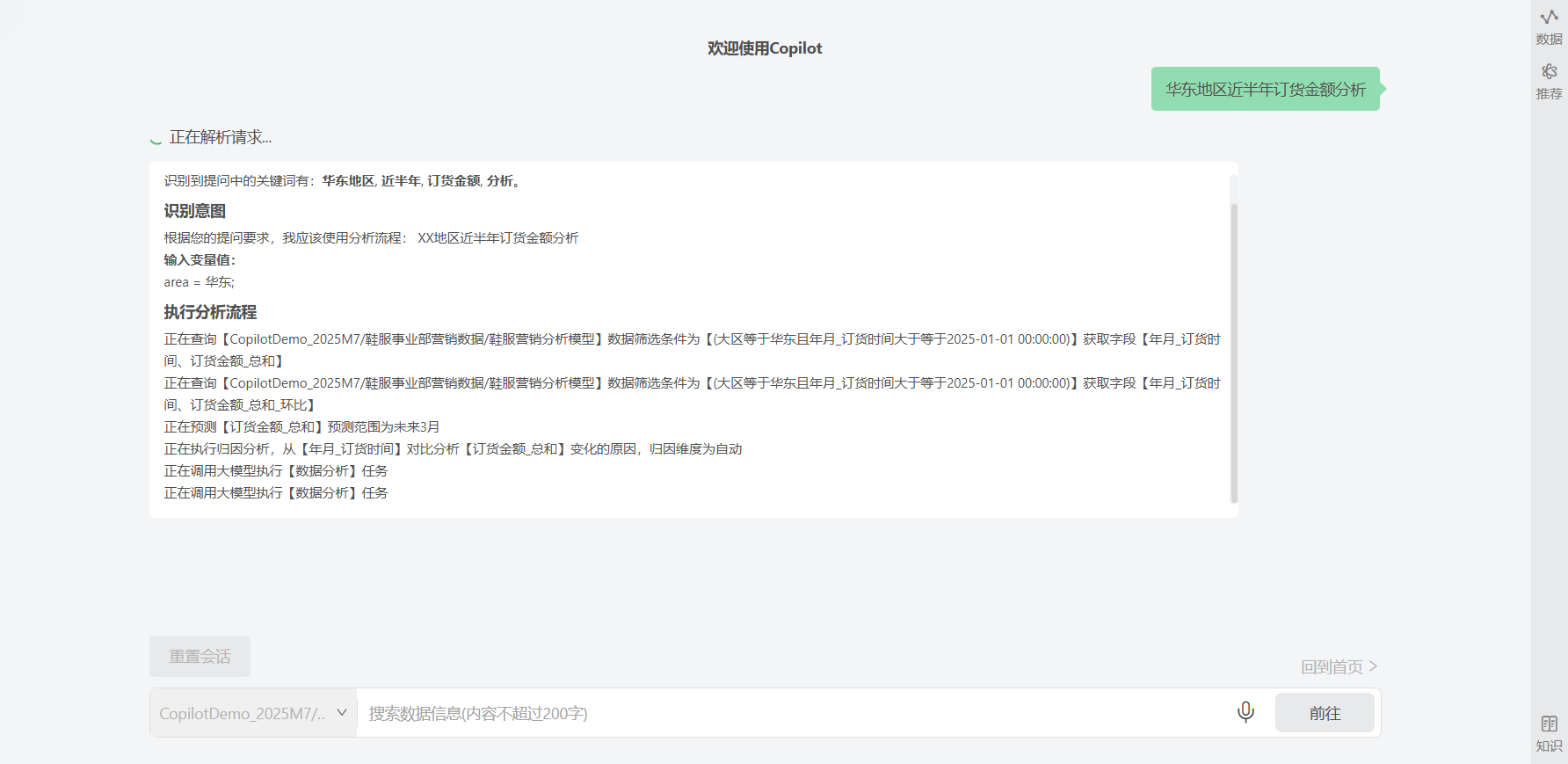Go back via the 回到首页 link
Image resolution: width=1568 pixels, height=764 pixels.
pos(1331,667)
